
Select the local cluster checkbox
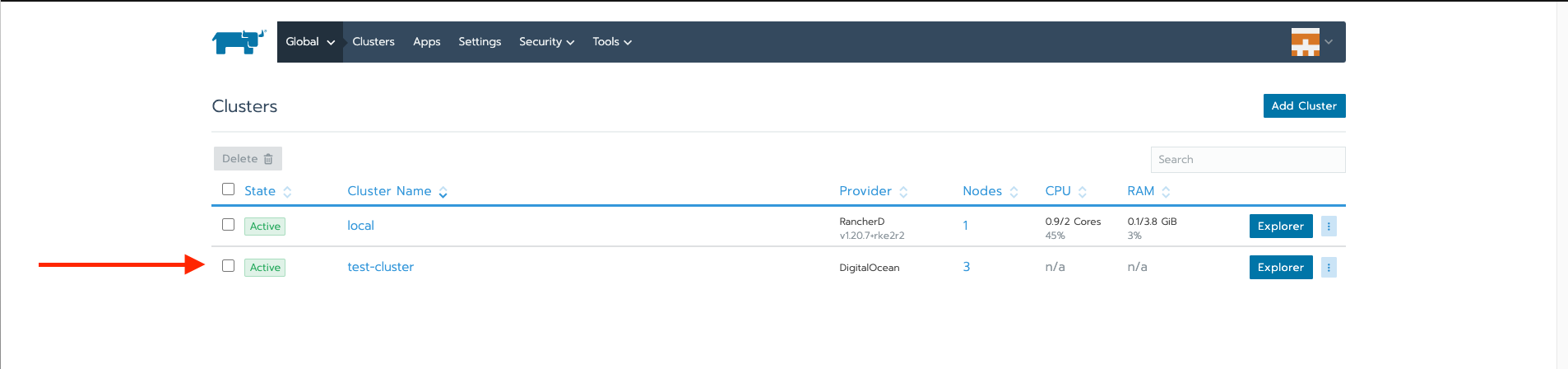tap(229, 225)
